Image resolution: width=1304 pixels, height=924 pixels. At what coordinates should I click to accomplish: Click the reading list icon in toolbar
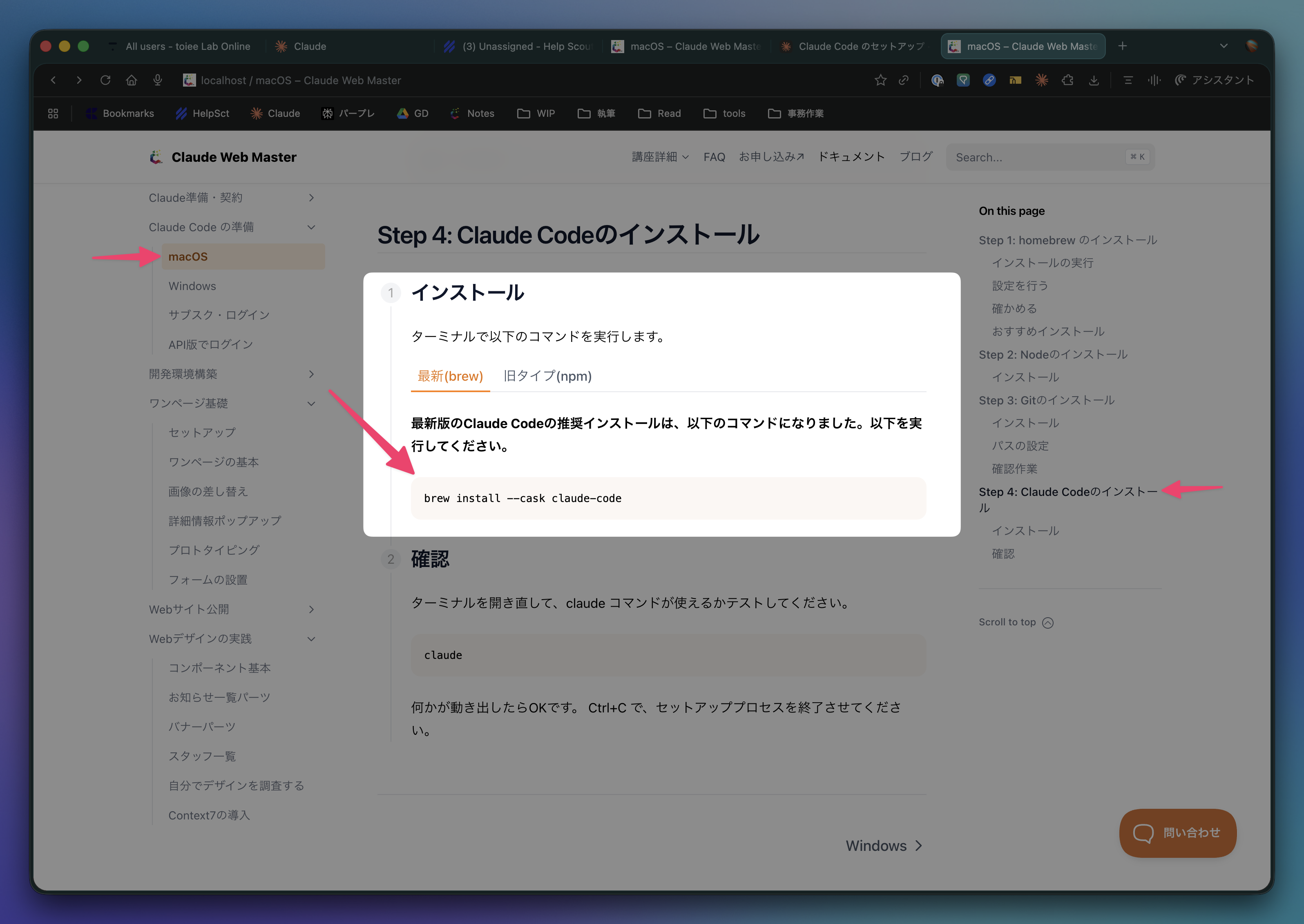click(x=1128, y=80)
